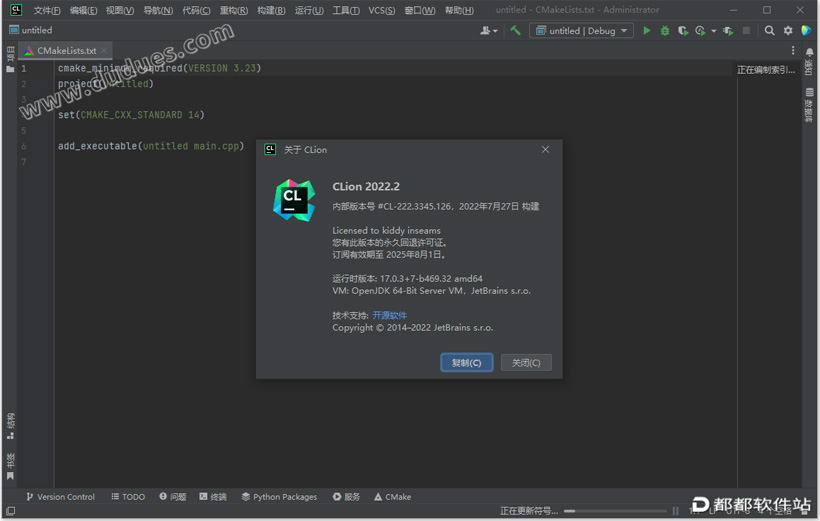Run with coverage shield icon
The image size is (820, 521).
[682, 30]
